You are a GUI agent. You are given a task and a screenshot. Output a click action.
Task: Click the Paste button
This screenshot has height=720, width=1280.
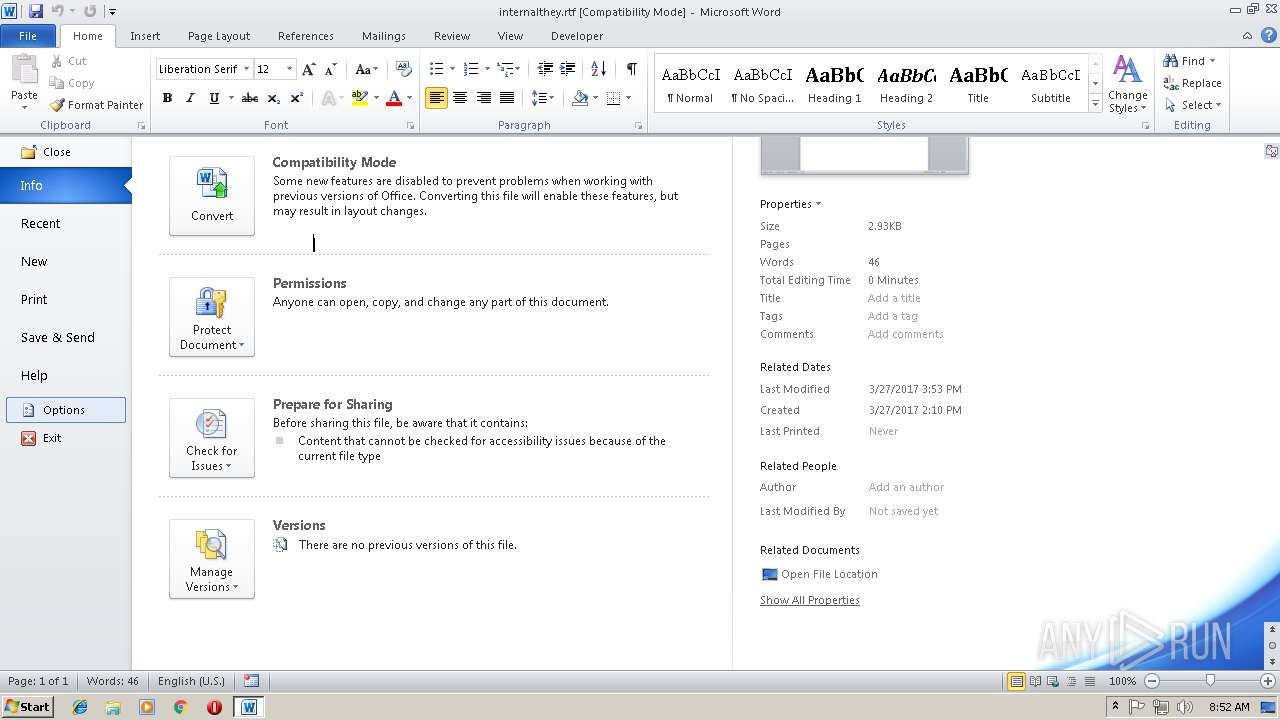point(24,82)
